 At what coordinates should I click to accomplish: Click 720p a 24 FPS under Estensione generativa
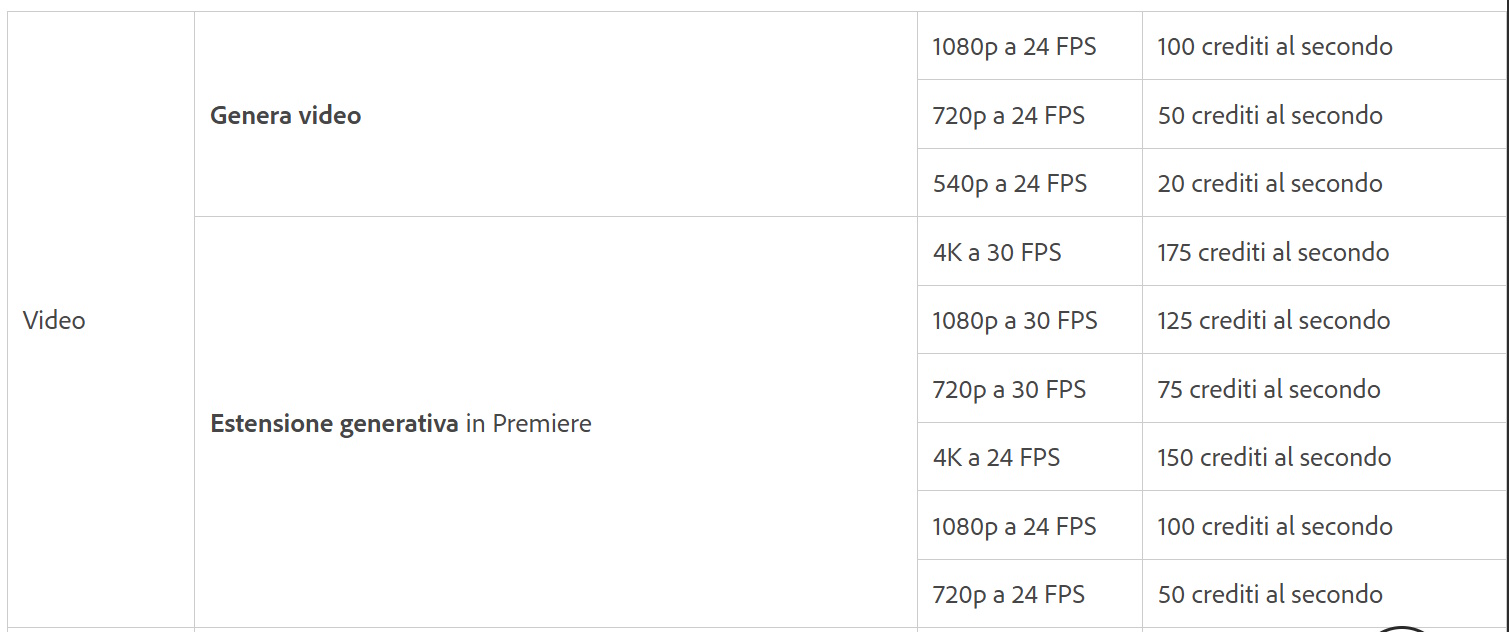[x=1008, y=595]
